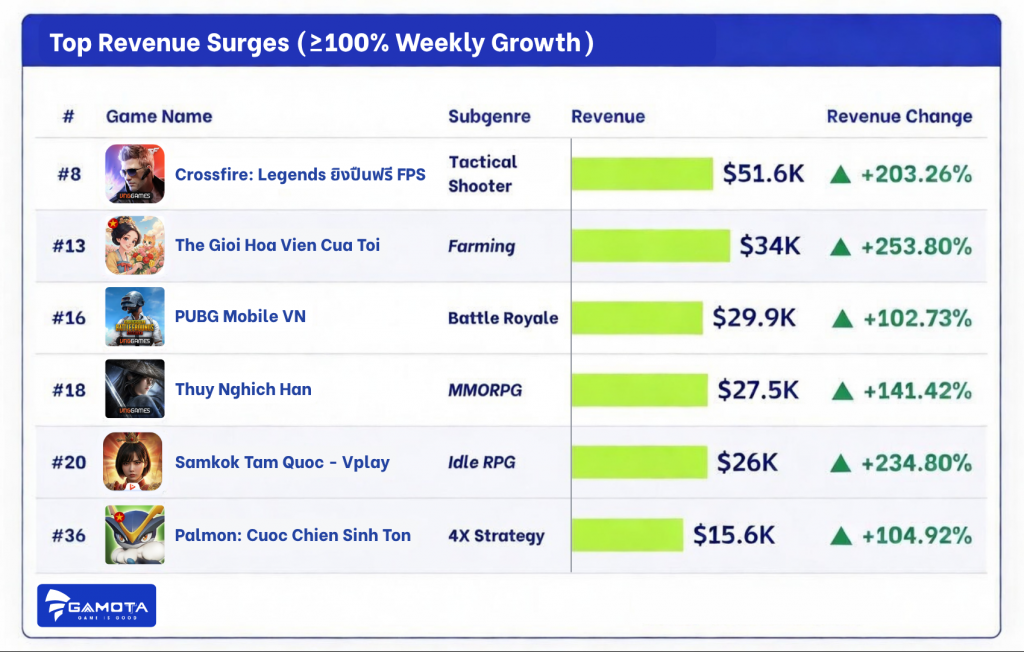Click green up arrow beside +203.26%
Viewport: 1024px width, 652px height.
point(841,175)
